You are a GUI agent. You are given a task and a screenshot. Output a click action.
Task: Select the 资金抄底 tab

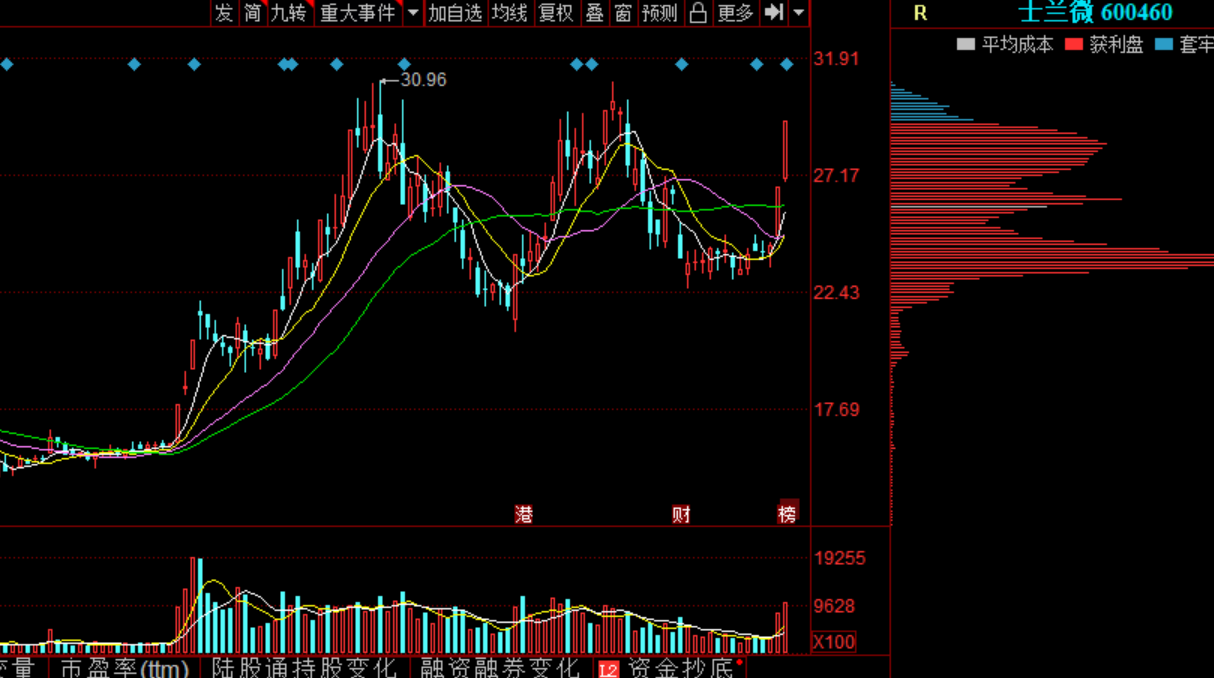click(681, 667)
